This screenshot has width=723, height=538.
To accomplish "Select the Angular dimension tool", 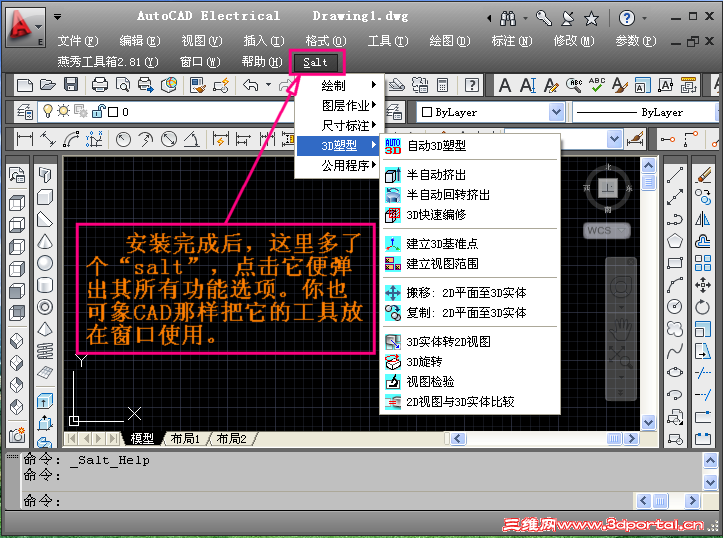I will [x=192, y=139].
